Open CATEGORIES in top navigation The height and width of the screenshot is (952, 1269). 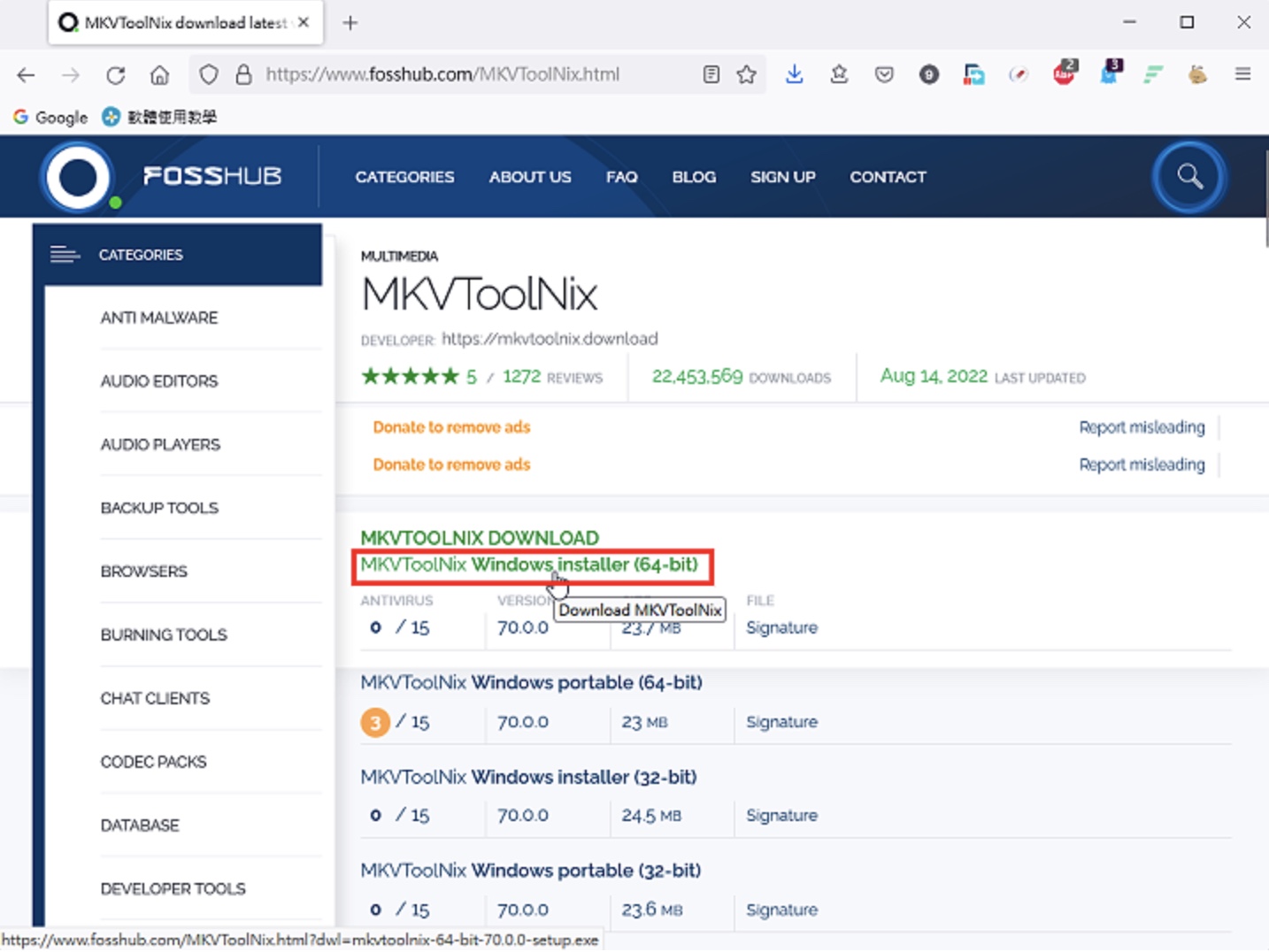point(404,177)
